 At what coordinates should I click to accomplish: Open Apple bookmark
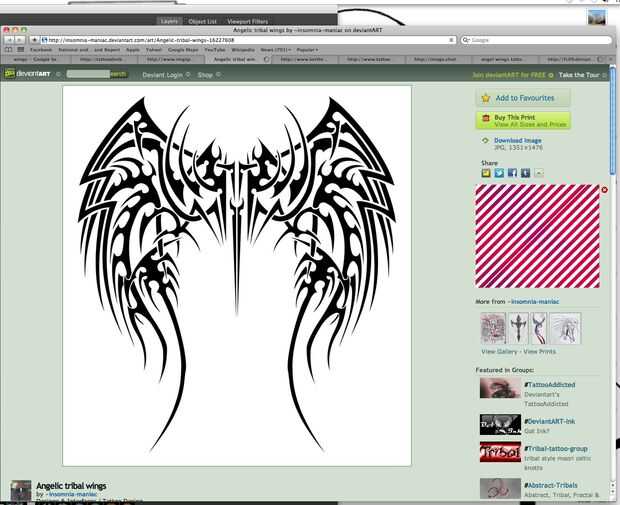point(133,50)
